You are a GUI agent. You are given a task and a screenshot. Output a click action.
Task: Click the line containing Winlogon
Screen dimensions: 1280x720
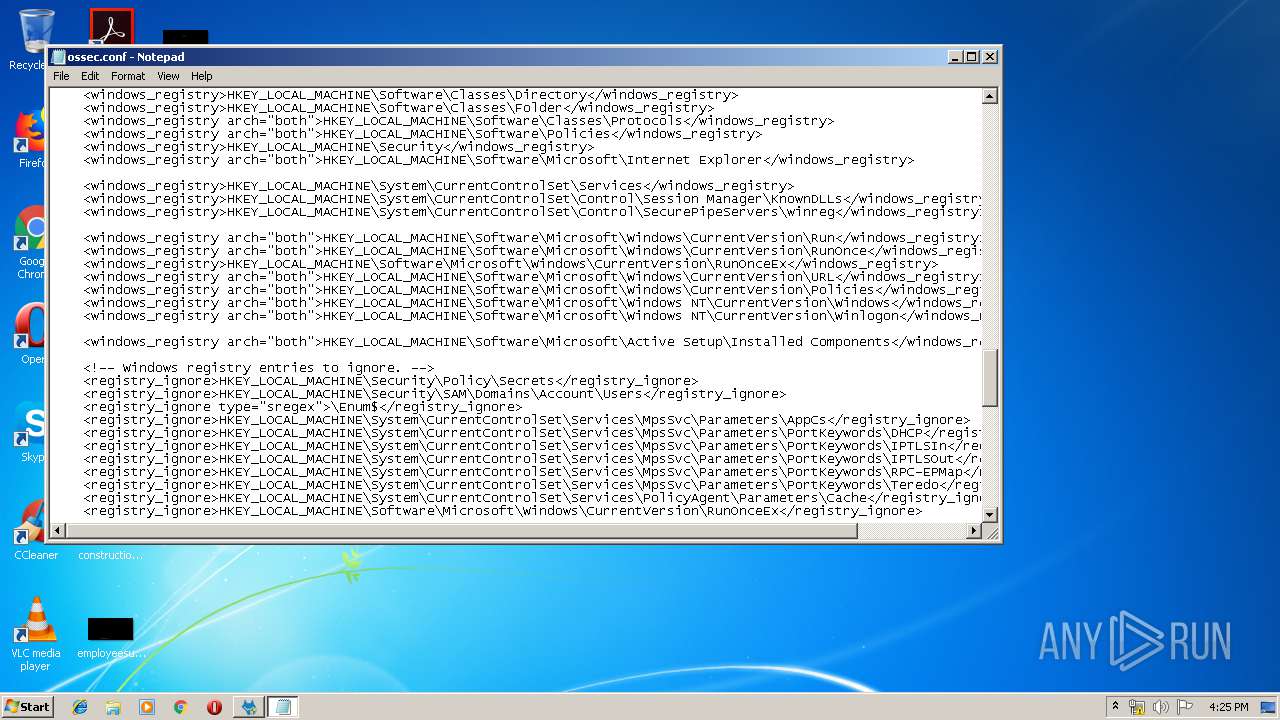coord(533,316)
